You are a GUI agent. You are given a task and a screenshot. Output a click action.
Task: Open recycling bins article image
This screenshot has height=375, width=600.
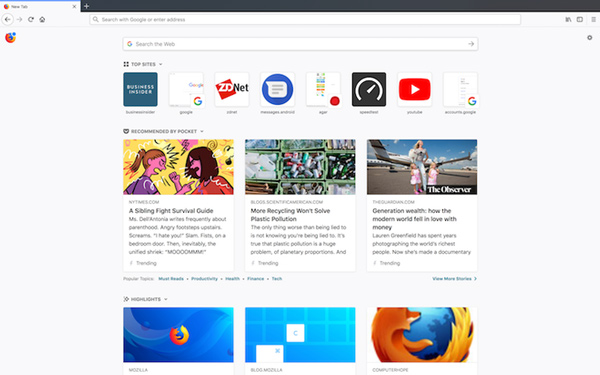point(300,167)
